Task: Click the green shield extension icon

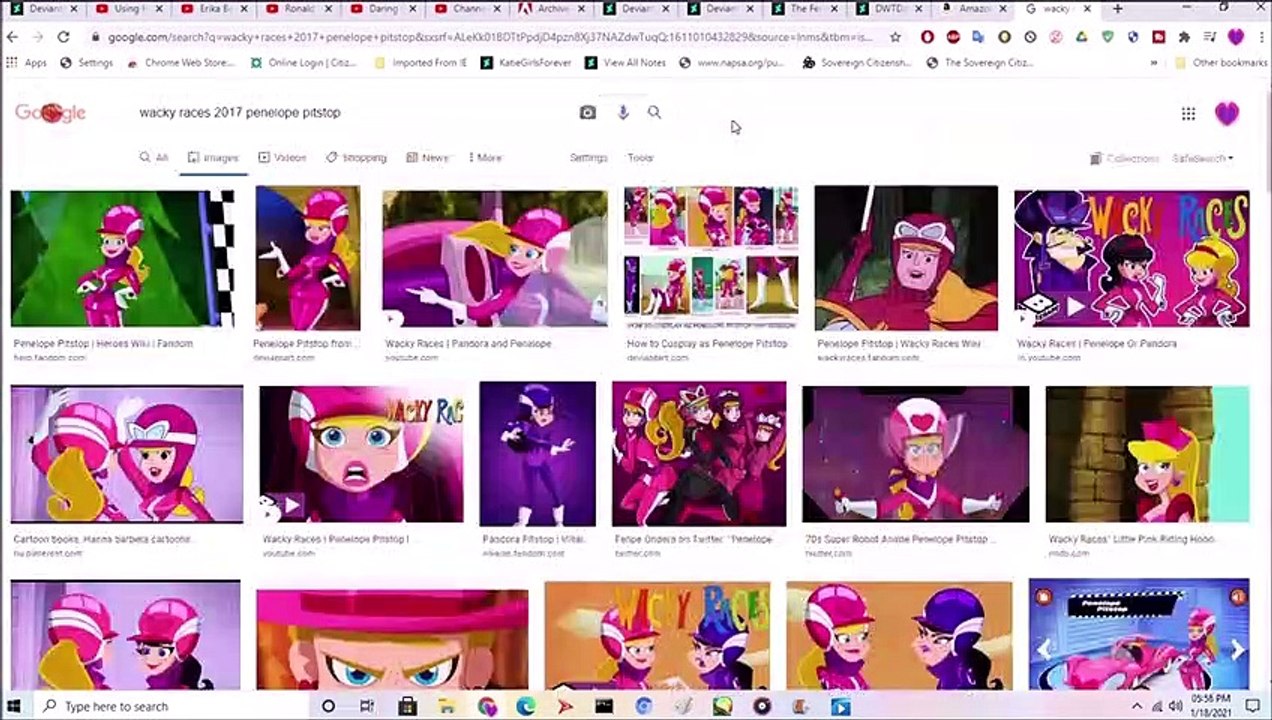Action: point(1108,37)
